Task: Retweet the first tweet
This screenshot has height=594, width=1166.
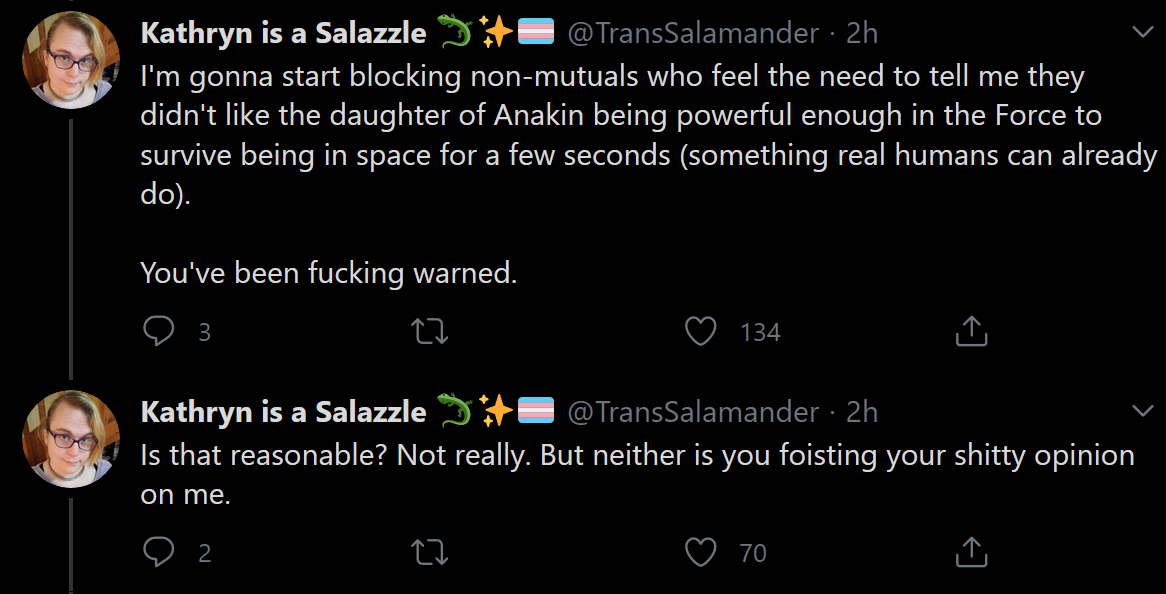Action: (430, 332)
